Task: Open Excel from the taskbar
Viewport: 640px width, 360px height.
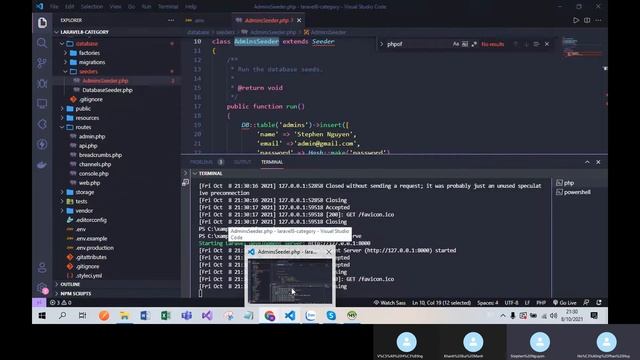Action: (x=166, y=316)
